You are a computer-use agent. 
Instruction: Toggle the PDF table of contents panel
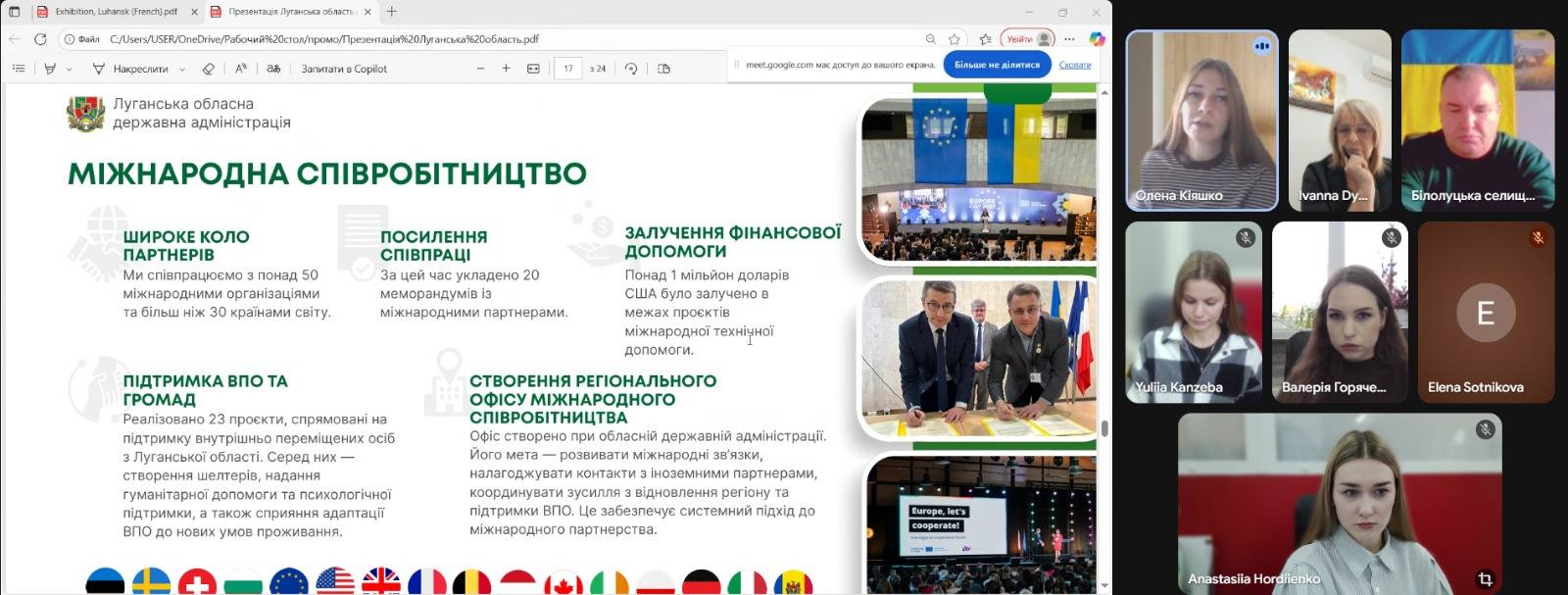pos(19,69)
